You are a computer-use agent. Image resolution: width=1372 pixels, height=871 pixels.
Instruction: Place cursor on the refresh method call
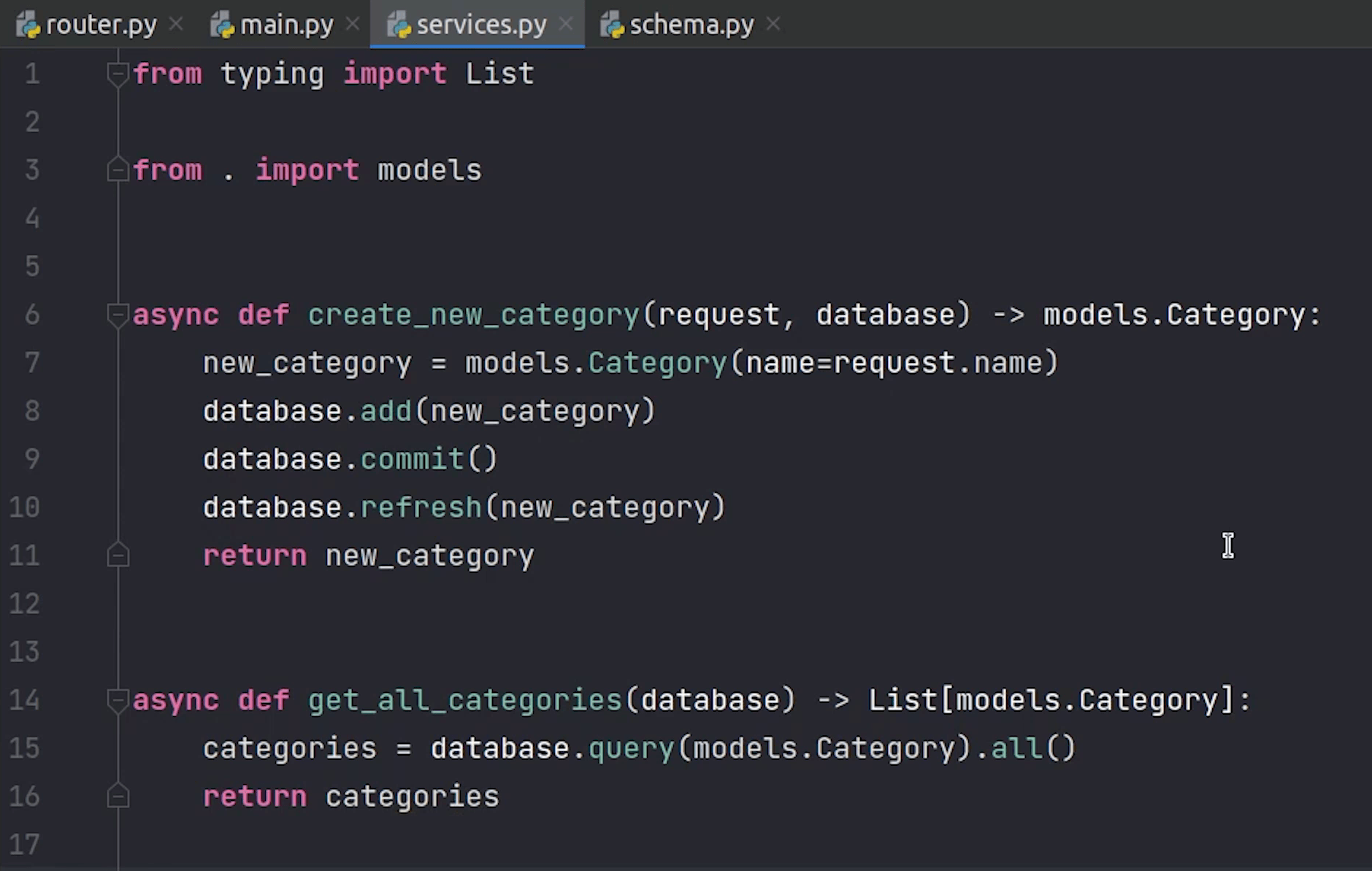pyautogui.click(x=421, y=507)
